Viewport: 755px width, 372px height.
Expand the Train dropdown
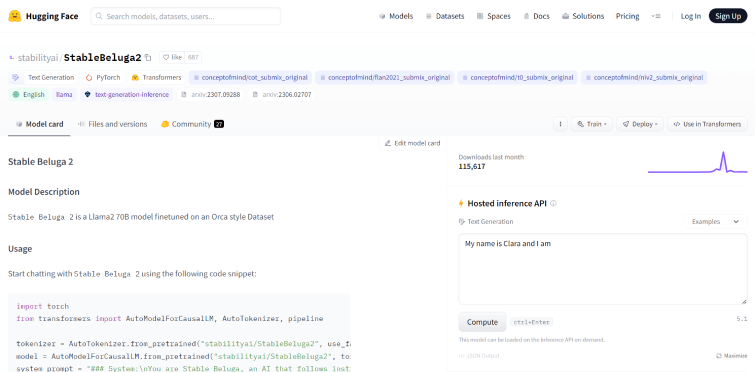[x=592, y=124]
